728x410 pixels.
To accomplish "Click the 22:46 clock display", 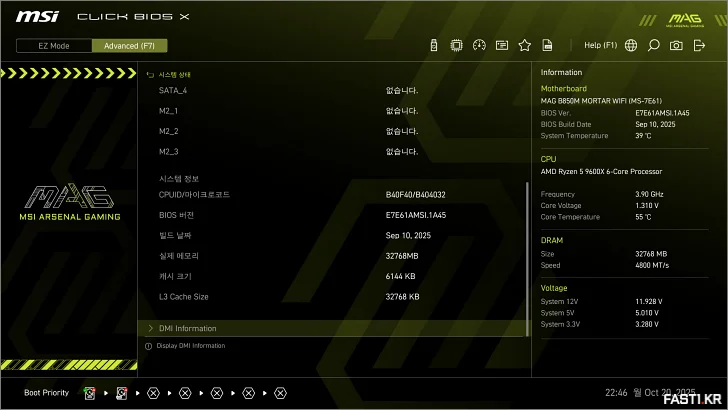I will tap(616, 393).
